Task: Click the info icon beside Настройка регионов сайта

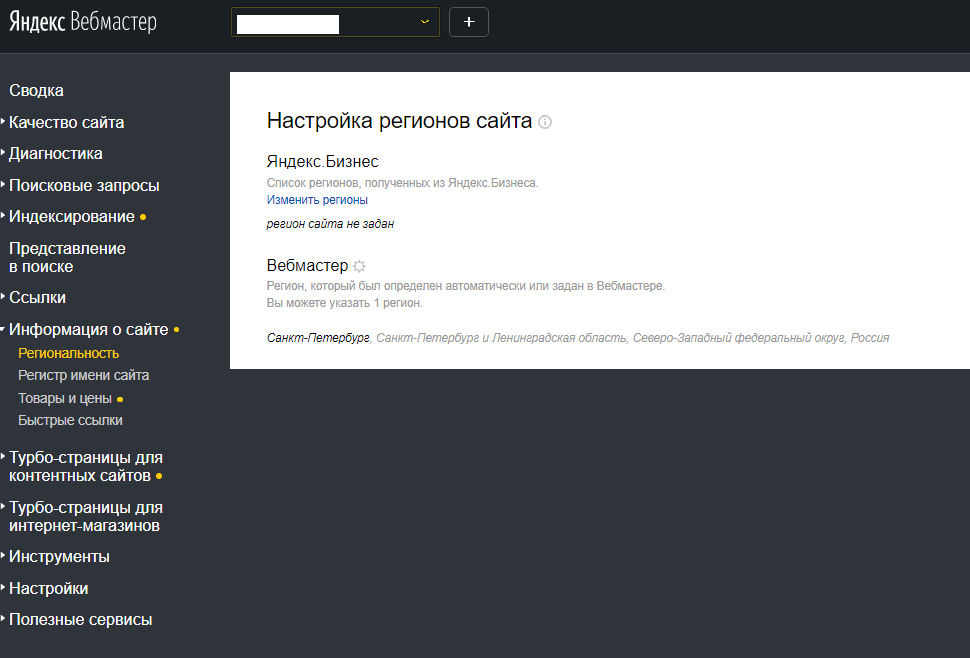Action: 545,122
